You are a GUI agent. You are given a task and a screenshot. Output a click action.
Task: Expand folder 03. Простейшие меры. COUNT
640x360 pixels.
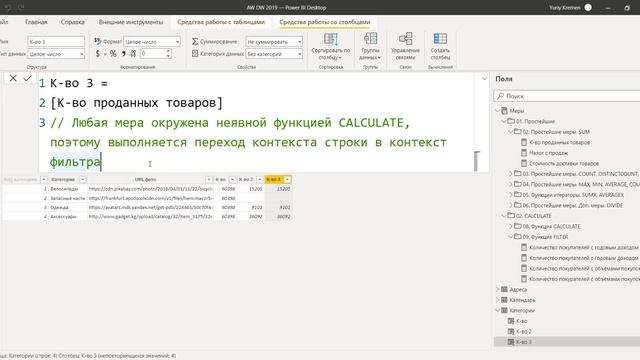511,174
